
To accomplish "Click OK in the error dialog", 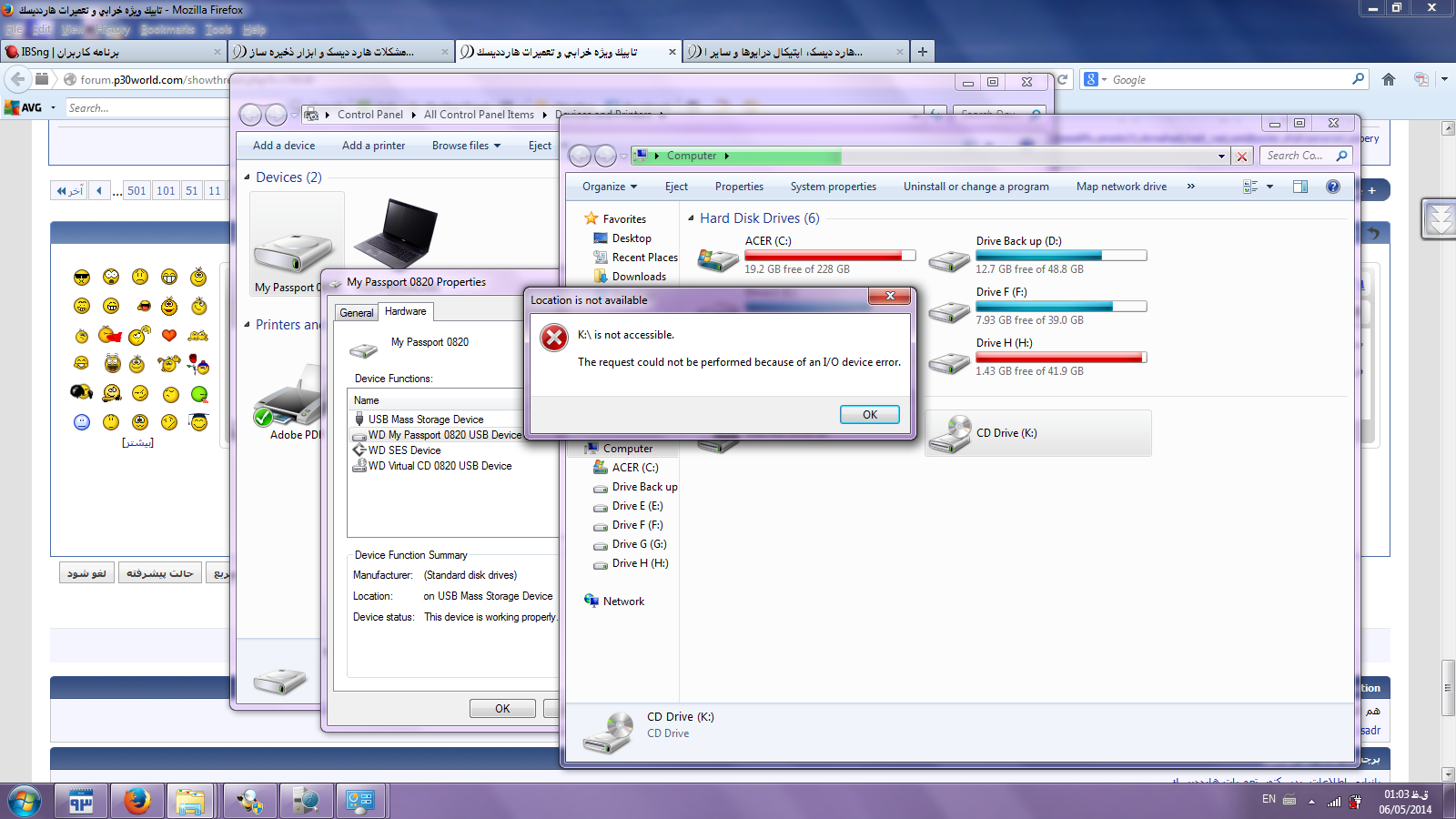I will click(x=869, y=414).
